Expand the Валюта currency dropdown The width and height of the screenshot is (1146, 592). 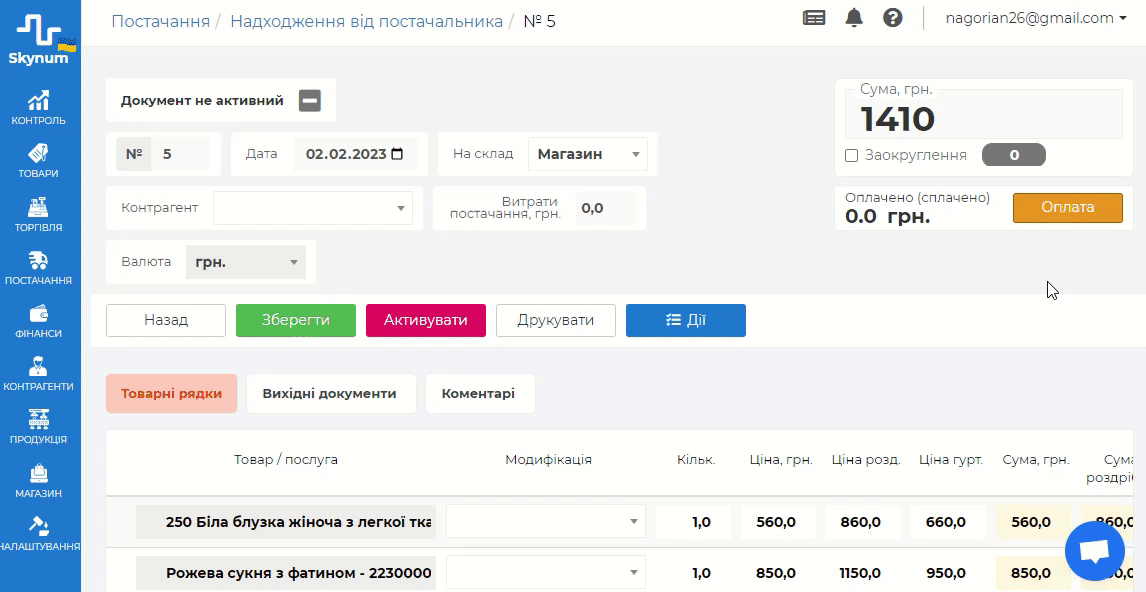(x=246, y=262)
